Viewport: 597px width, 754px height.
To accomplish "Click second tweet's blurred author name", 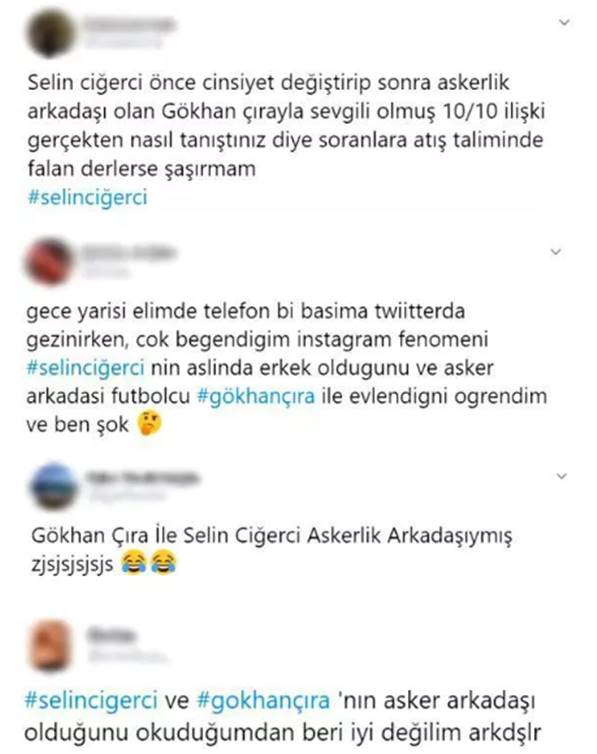I will click(x=129, y=252).
